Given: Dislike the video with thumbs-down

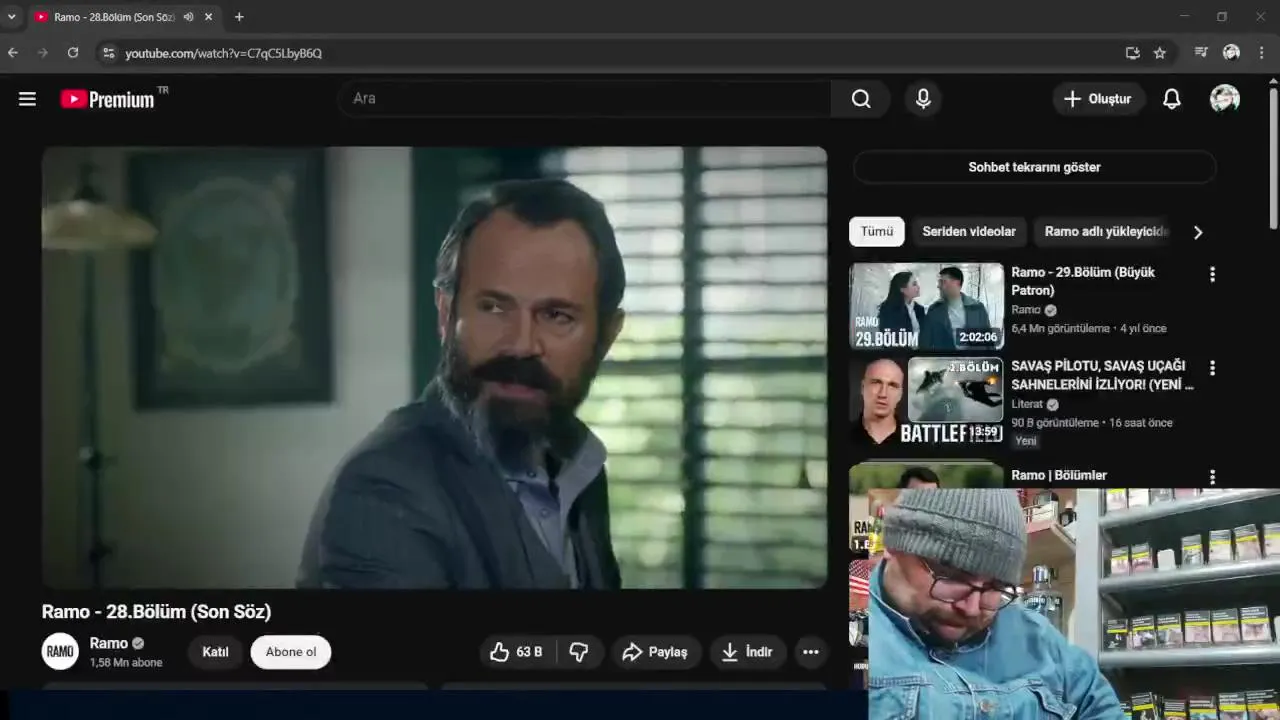Looking at the screenshot, I should click(x=579, y=652).
